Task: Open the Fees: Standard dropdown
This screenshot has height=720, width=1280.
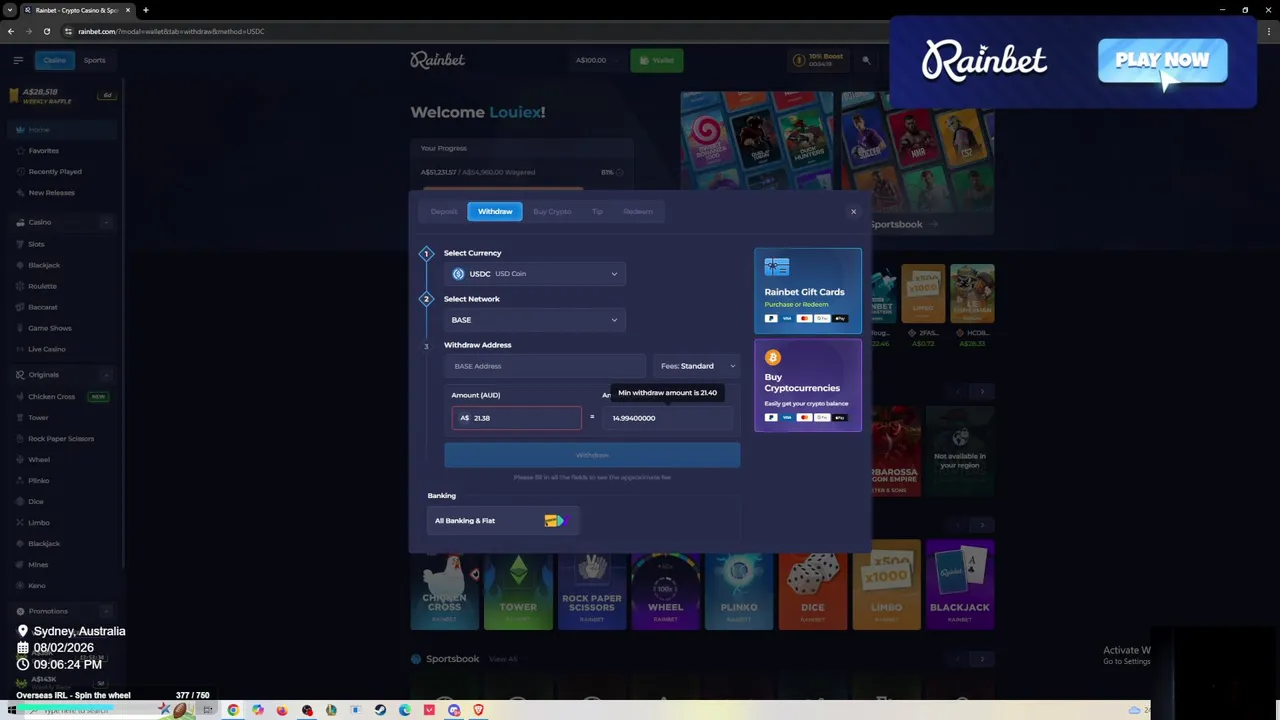Action: click(x=697, y=366)
